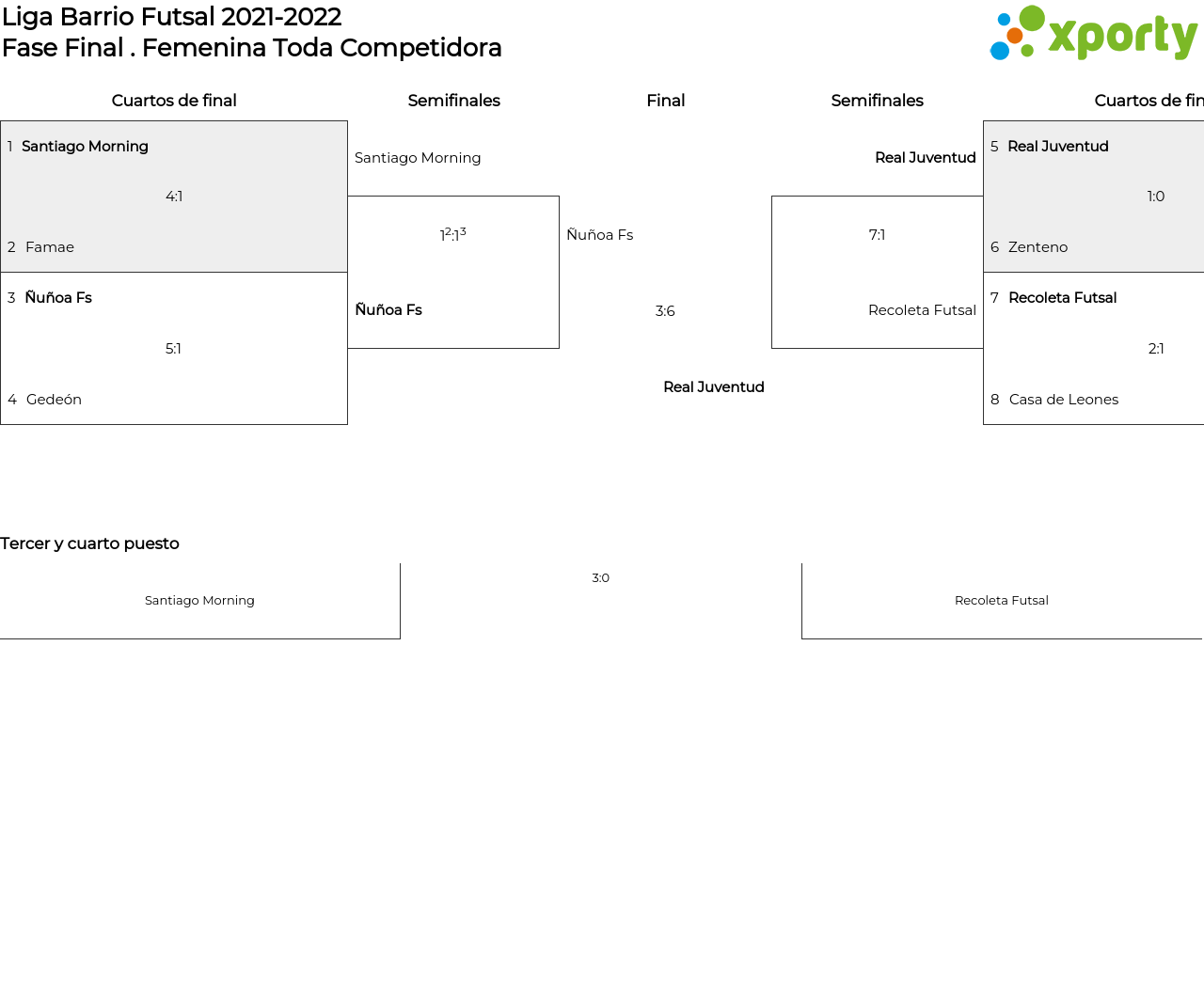Click seed 3 Ñuñoa Fs quarterfinal entry

click(x=58, y=298)
